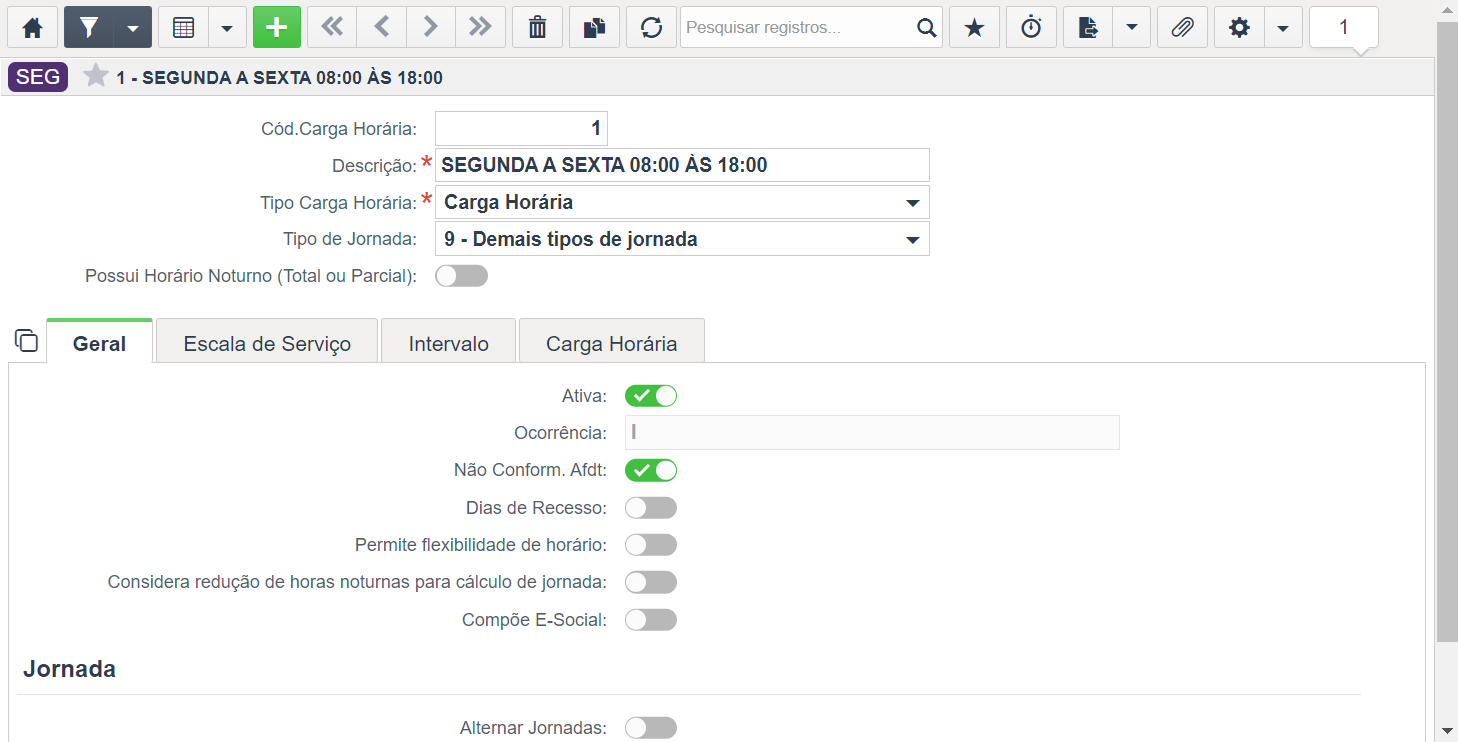Refresh the record data
Image resolution: width=1458 pixels, height=742 pixels.
652,27
